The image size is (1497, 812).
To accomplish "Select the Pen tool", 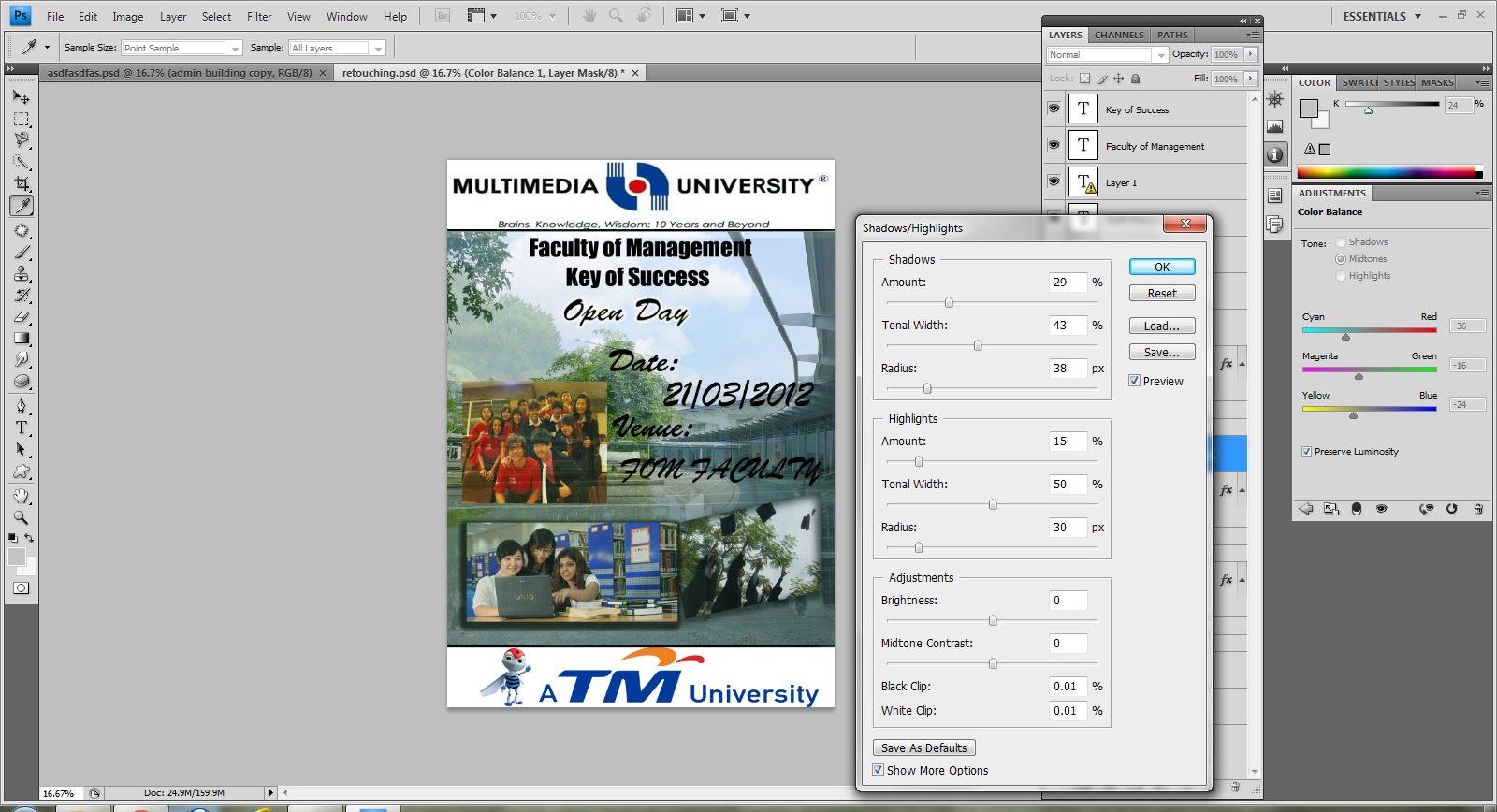I will (22, 406).
